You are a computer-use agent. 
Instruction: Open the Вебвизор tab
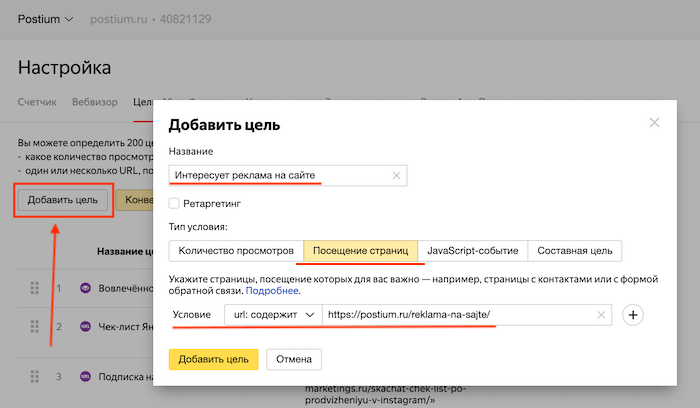pyautogui.click(x=95, y=102)
